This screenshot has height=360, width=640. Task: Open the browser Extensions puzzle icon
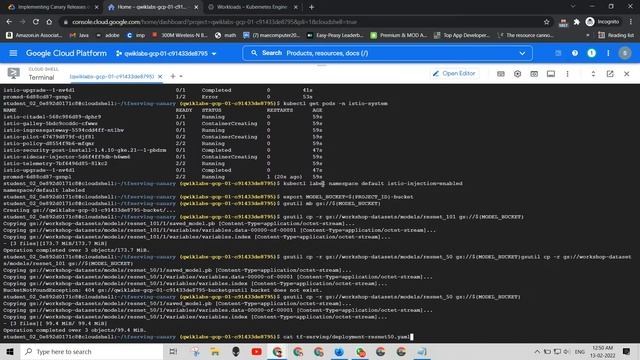click(576, 22)
